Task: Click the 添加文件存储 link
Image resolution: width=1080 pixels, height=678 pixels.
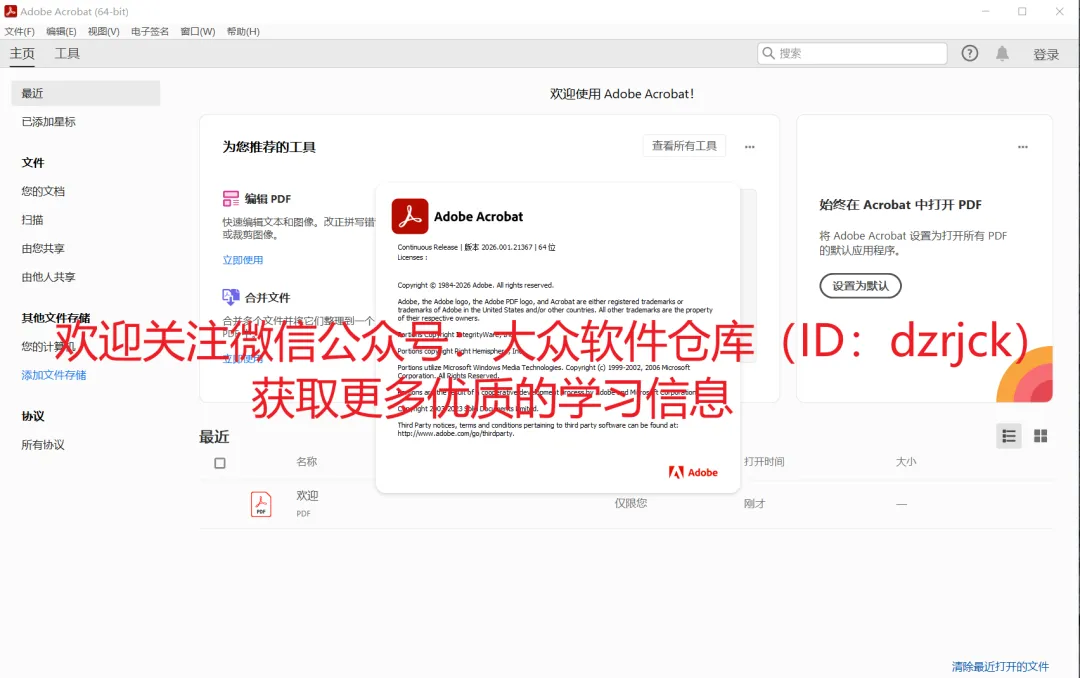Action: pos(54,375)
